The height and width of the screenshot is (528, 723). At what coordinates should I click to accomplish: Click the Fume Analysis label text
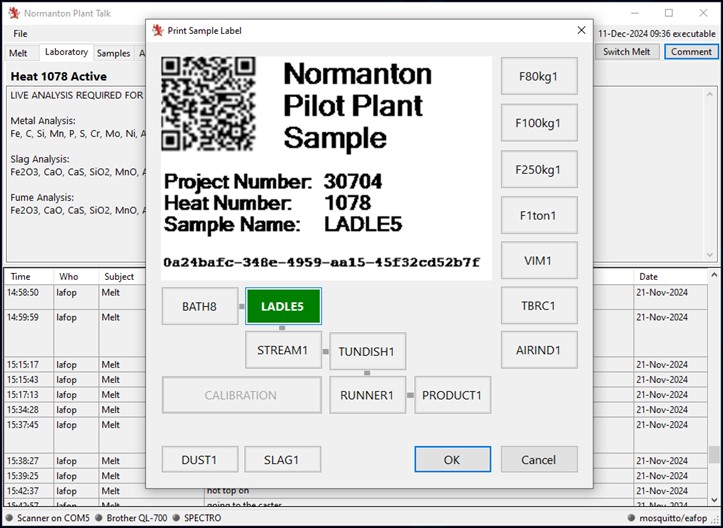click(42, 197)
